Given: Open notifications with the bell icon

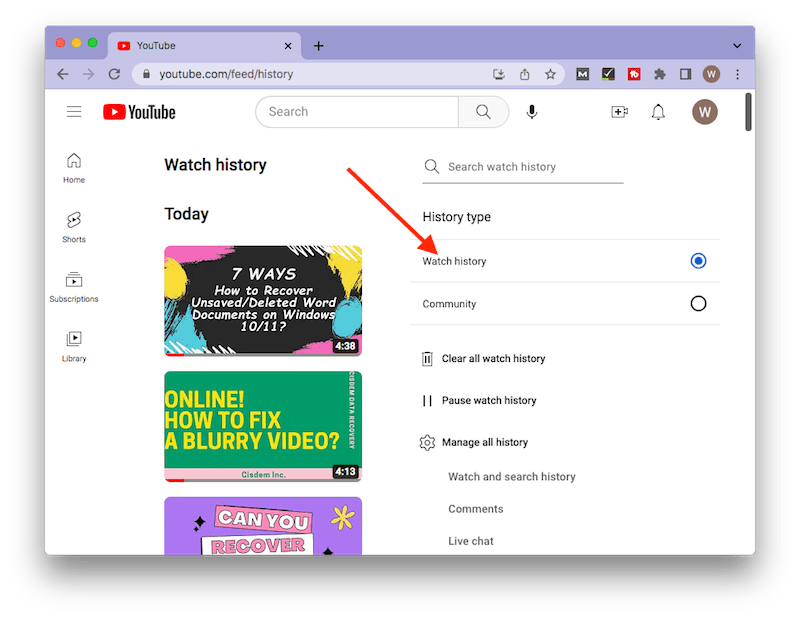Looking at the screenshot, I should click(x=658, y=111).
